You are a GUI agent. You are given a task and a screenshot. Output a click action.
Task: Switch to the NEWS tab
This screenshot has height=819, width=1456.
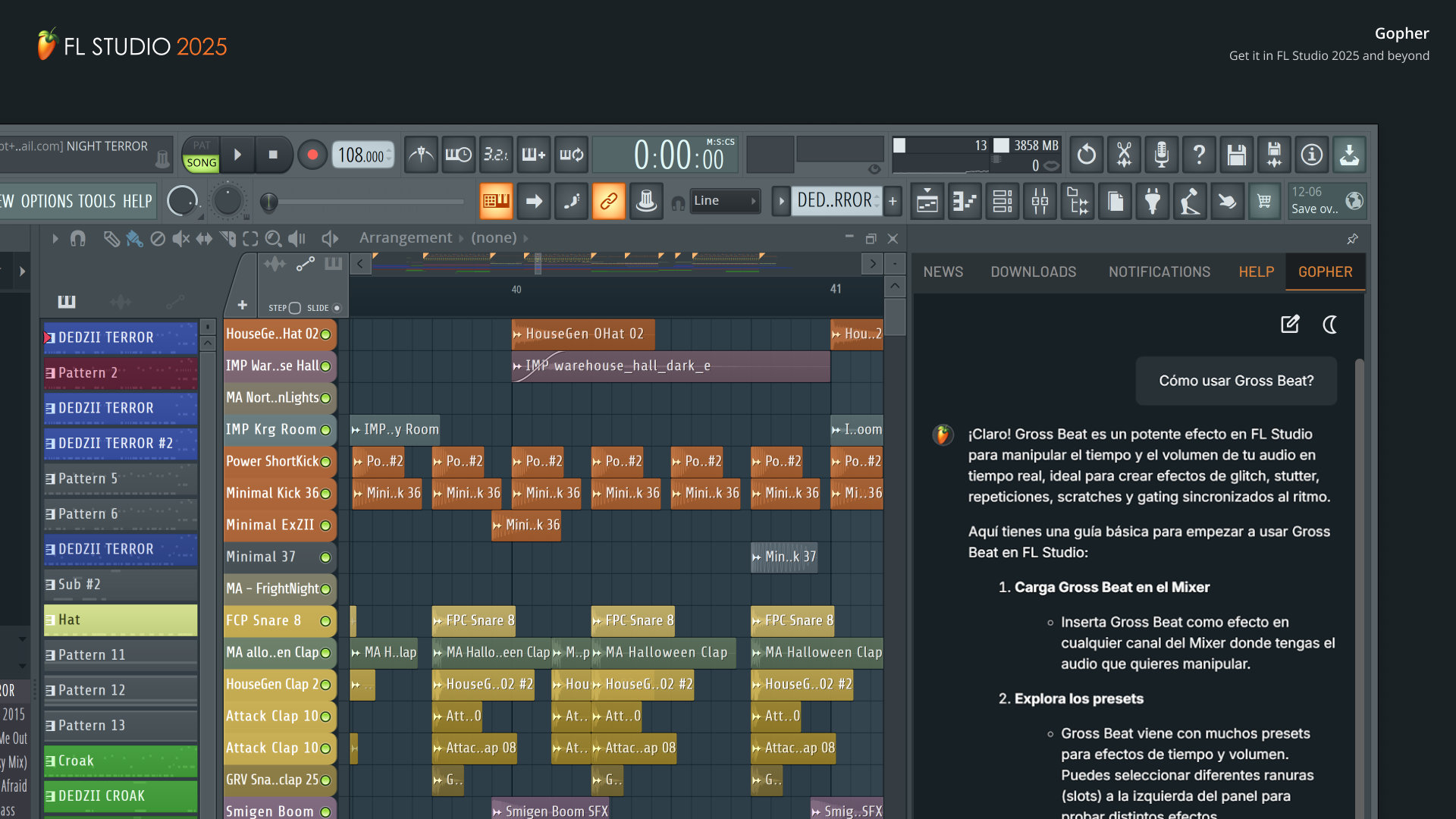click(943, 272)
